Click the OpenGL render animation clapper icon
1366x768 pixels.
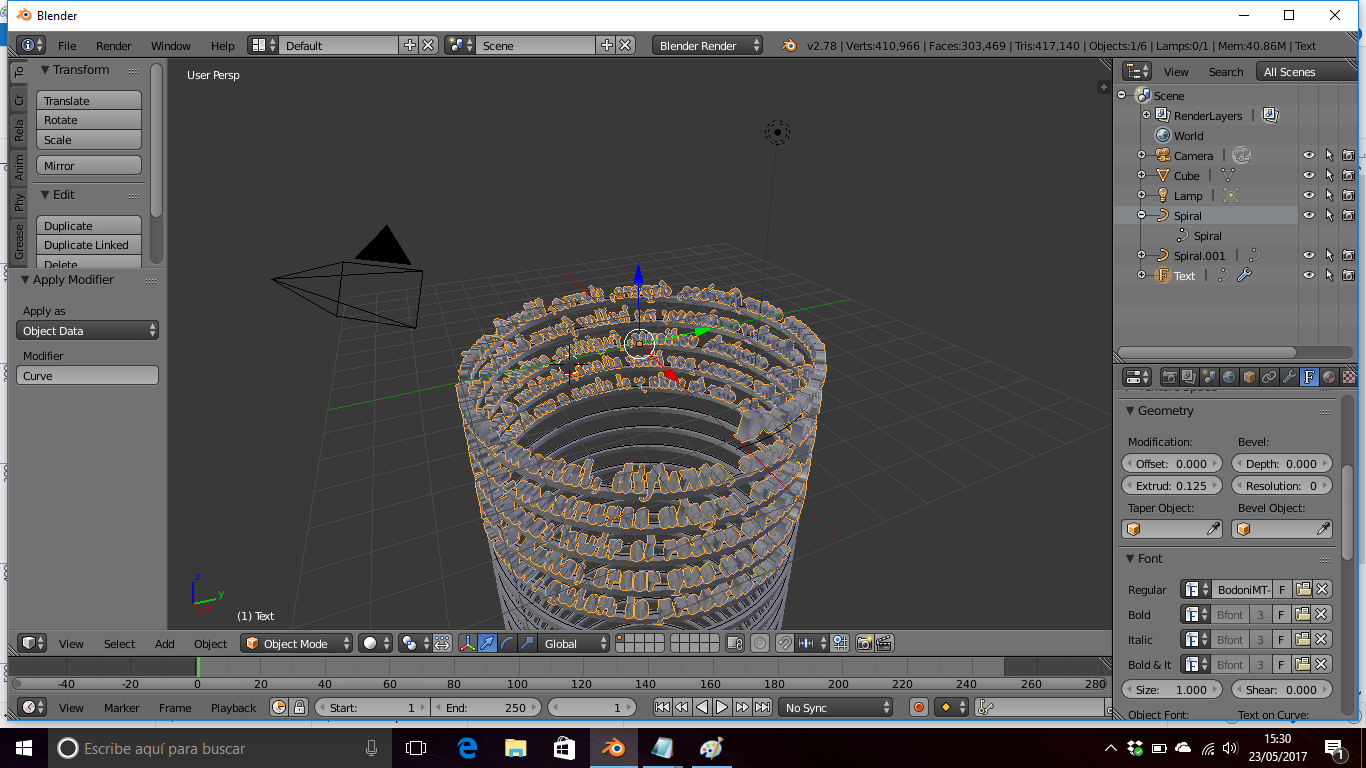[884, 643]
